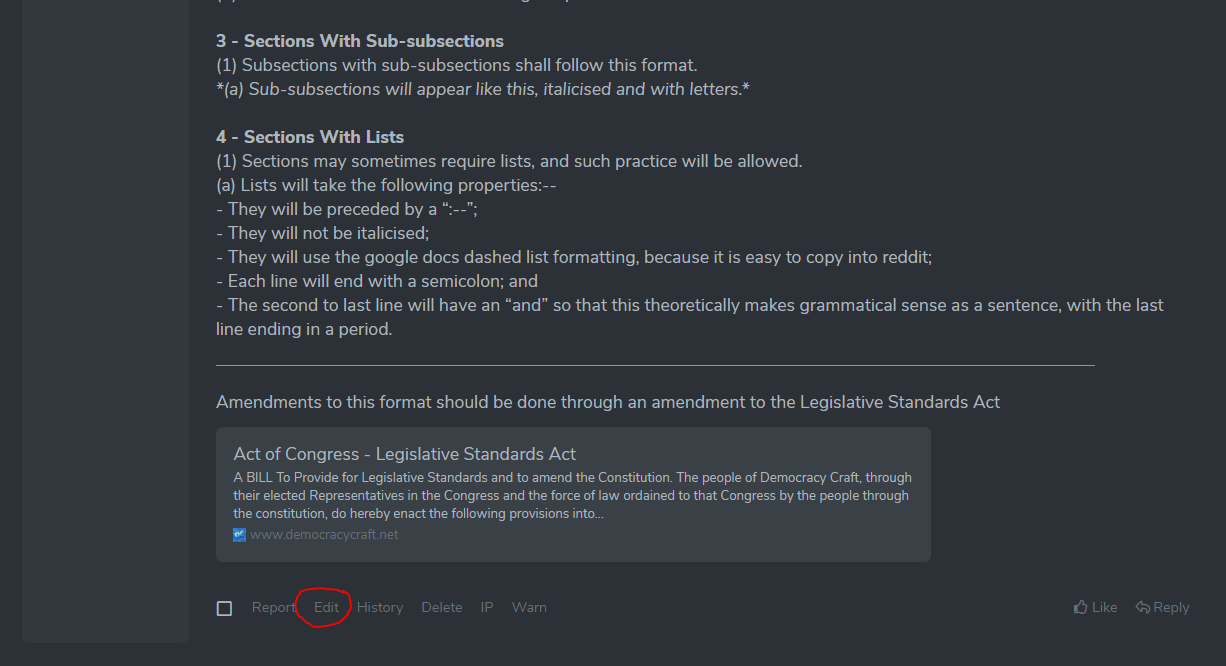Tick the post selection checkbox

tap(224, 608)
